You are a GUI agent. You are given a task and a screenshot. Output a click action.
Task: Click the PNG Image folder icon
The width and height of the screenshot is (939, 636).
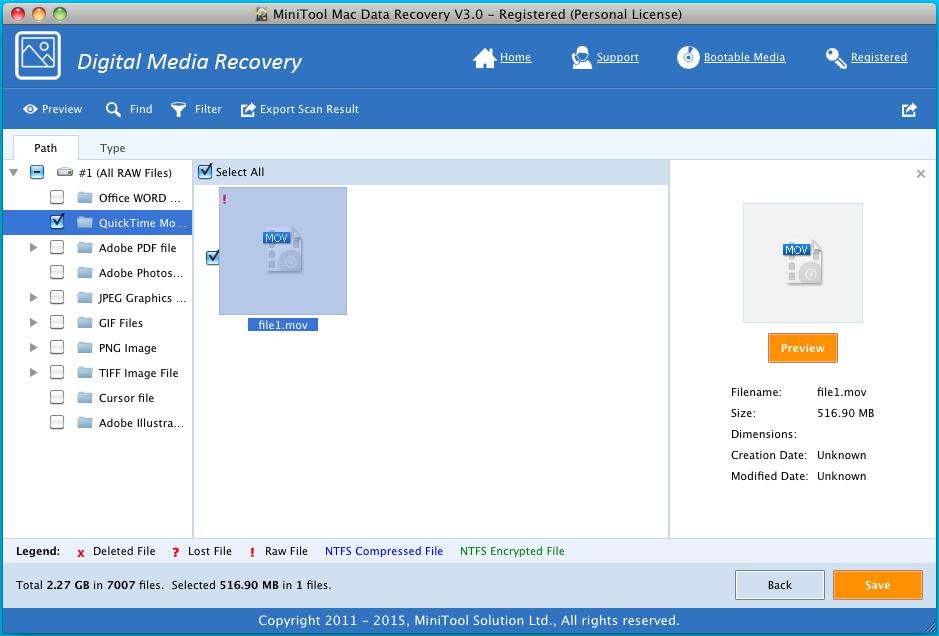click(84, 348)
